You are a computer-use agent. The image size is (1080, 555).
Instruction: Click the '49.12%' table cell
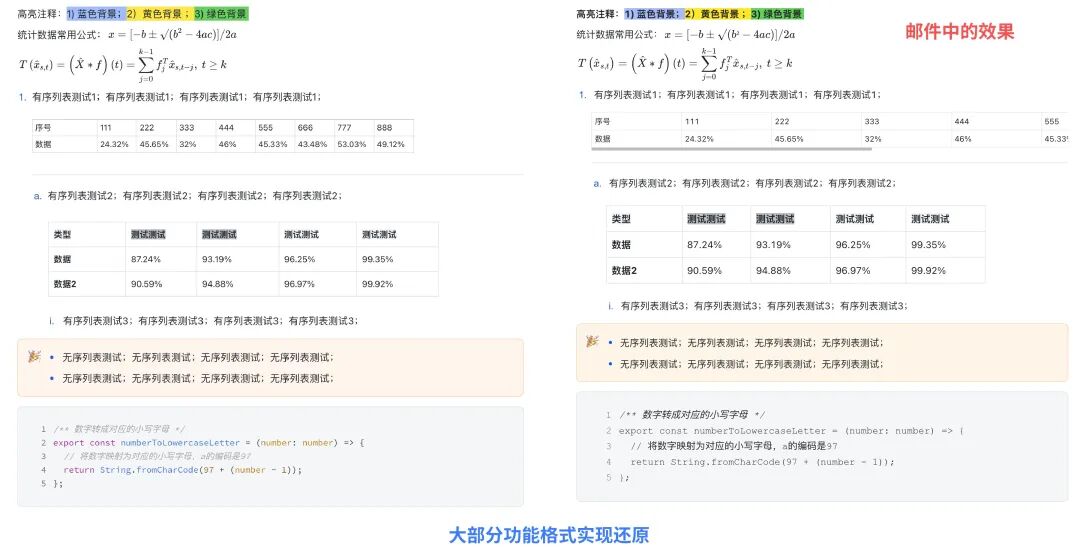pos(393,144)
